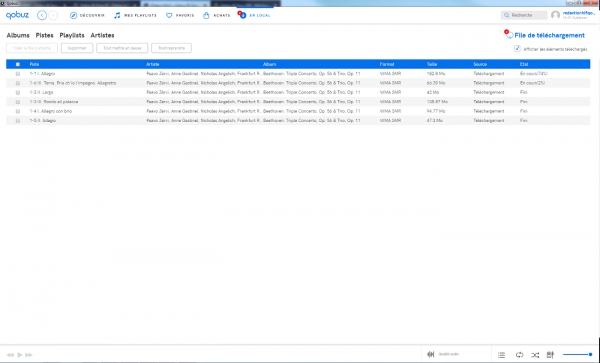Viewport: 600px width, 363px height.
Task: Tick the checkbox for 1-6 III. Tema row
Action: 18,83
